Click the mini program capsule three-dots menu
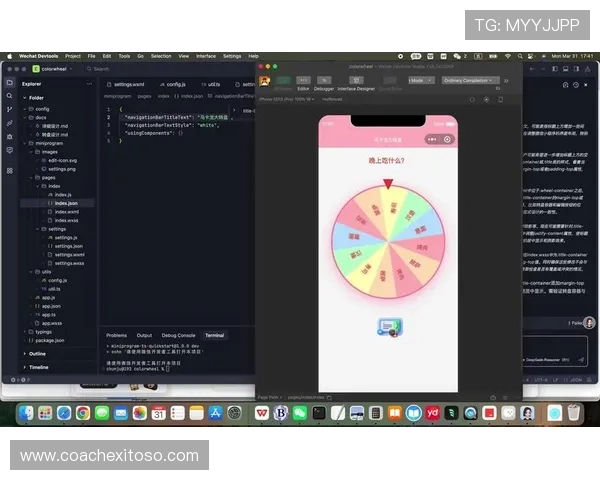The height and width of the screenshot is (480, 600). click(x=433, y=139)
